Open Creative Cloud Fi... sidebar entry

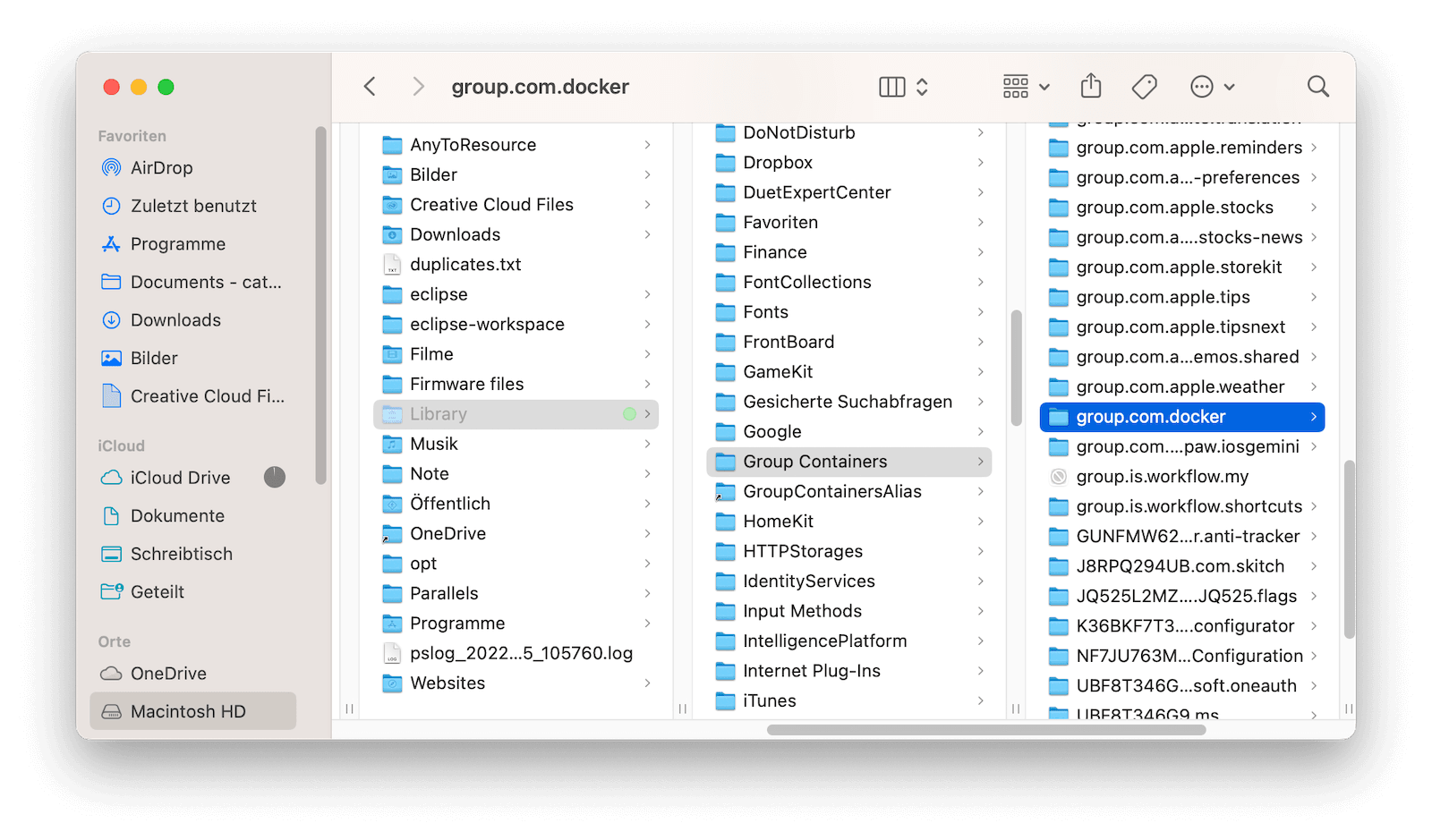pyautogui.click(x=193, y=396)
